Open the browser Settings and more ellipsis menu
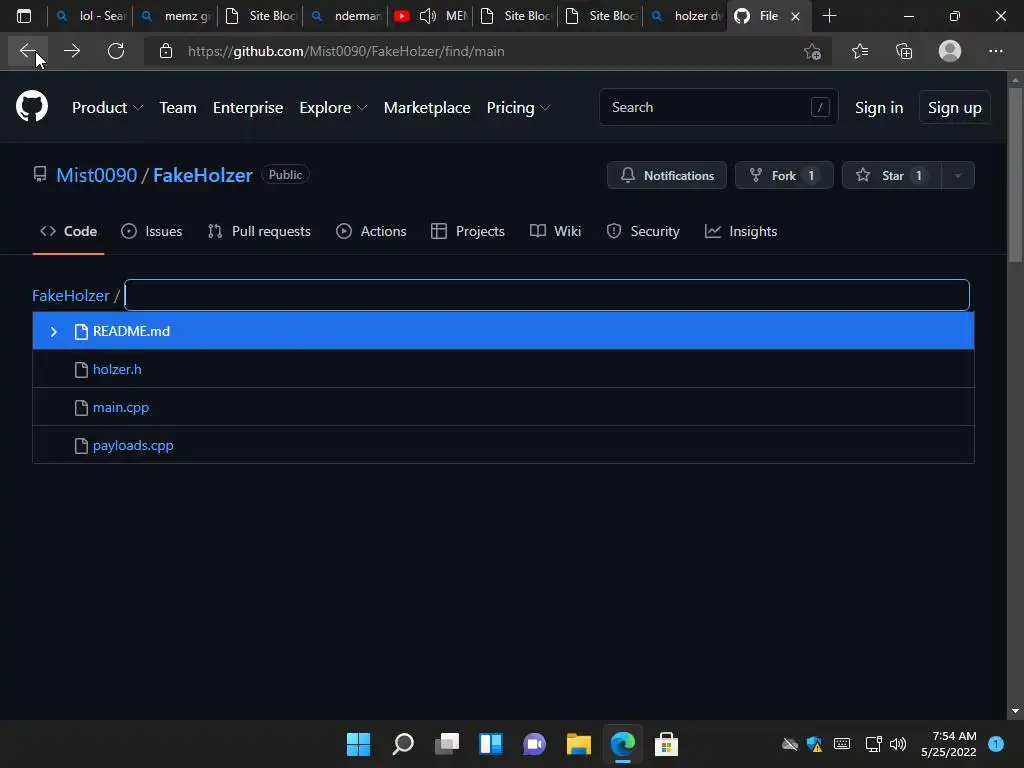The height and width of the screenshot is (768, 1024). (x=995, y=51)
